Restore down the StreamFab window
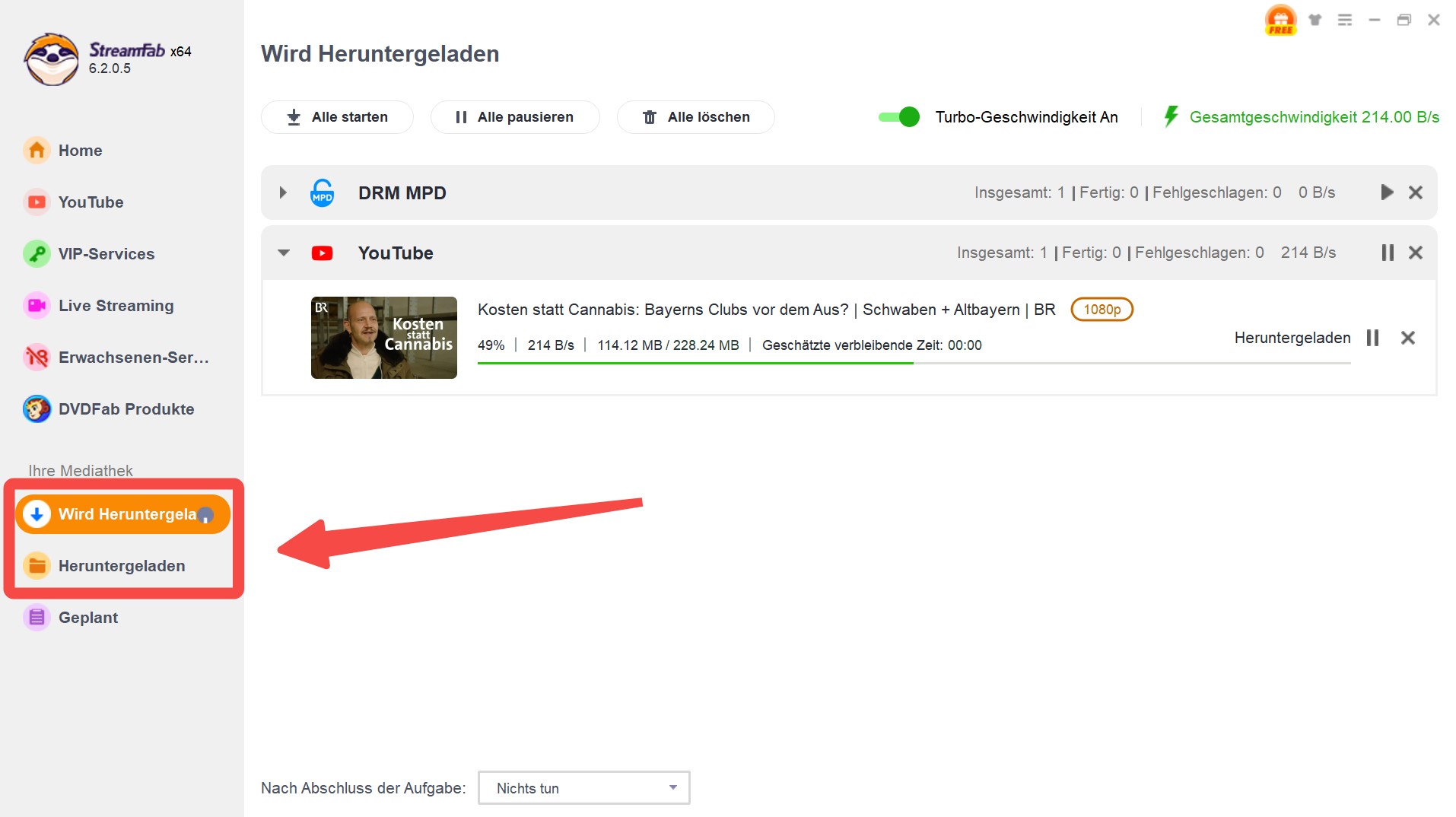This screenshot has width=1456, height=817. (x=1404, y=20)
